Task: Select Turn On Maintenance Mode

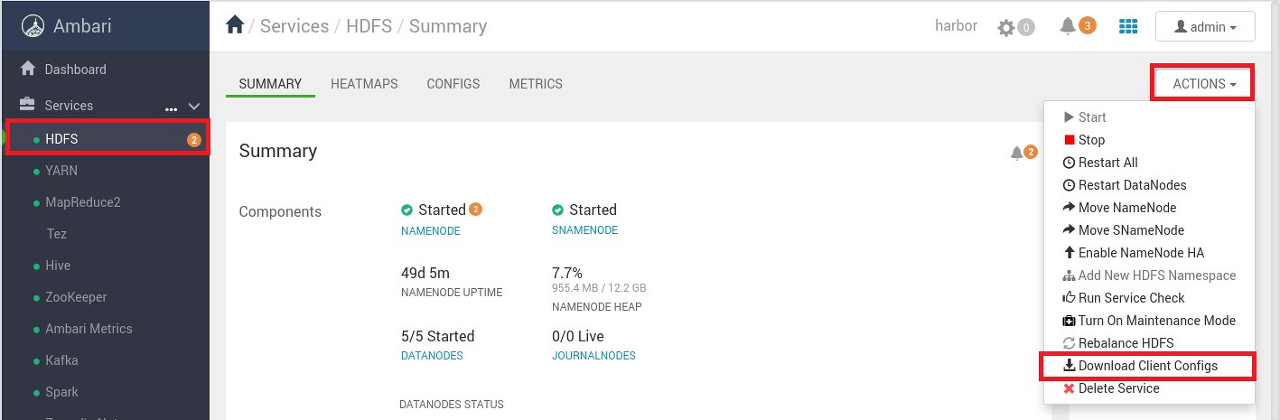Action: [1149, 320]
